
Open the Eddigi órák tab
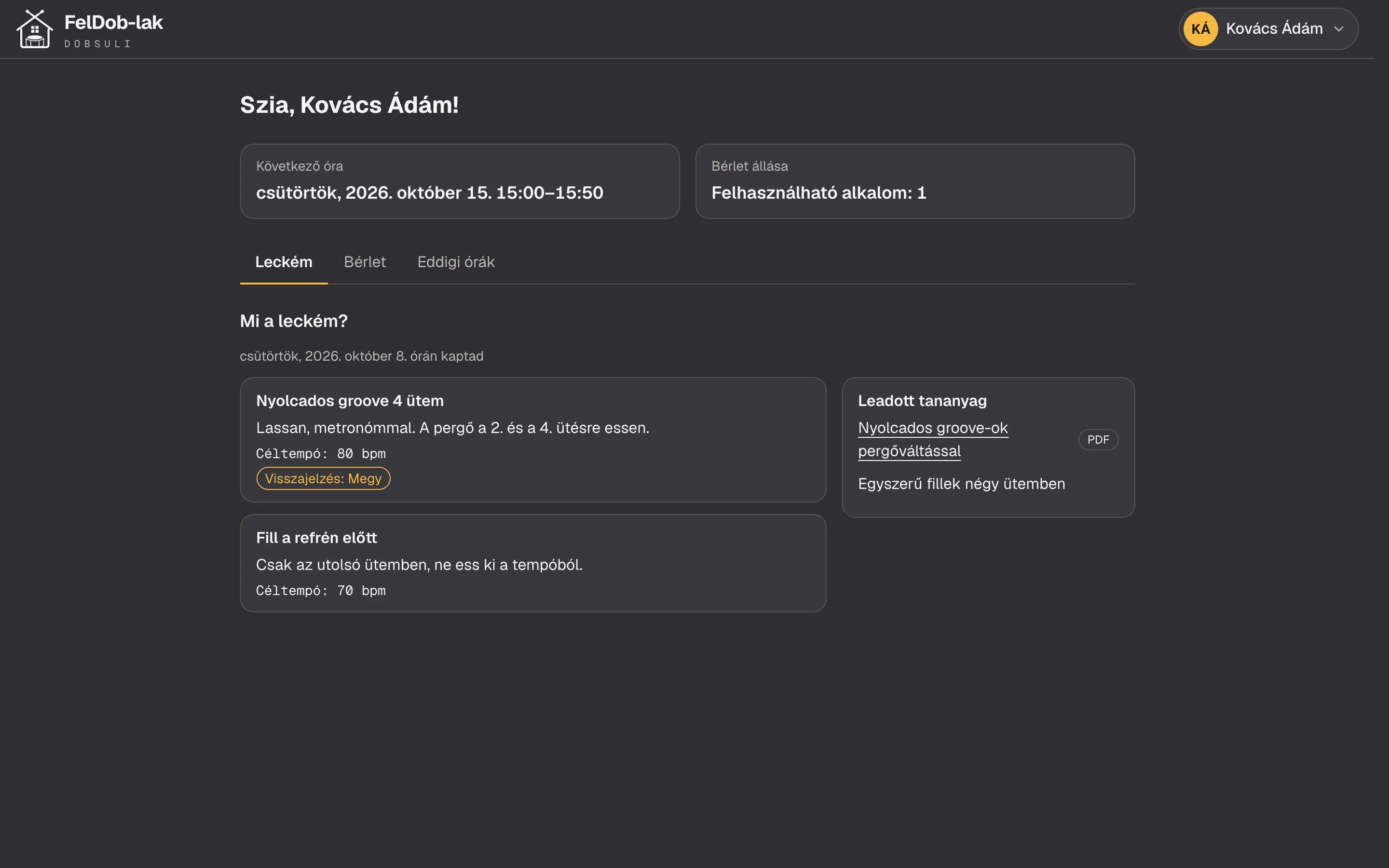(x=456, y=262)
